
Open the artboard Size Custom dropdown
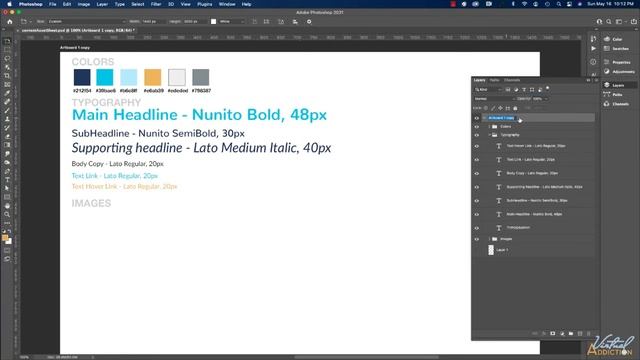[x=87, y=22]
